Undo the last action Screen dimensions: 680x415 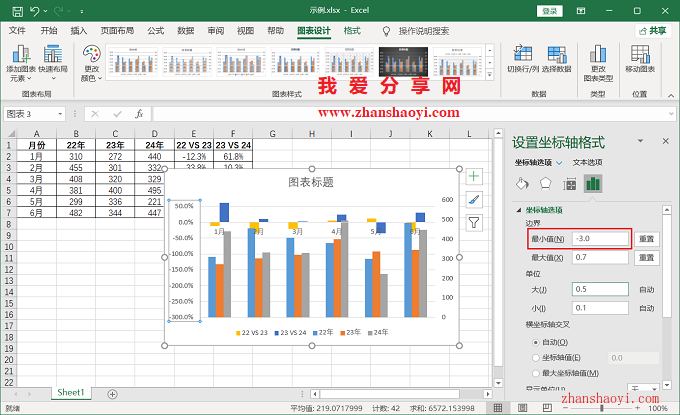pyautogui.click(x=35, y=11)
